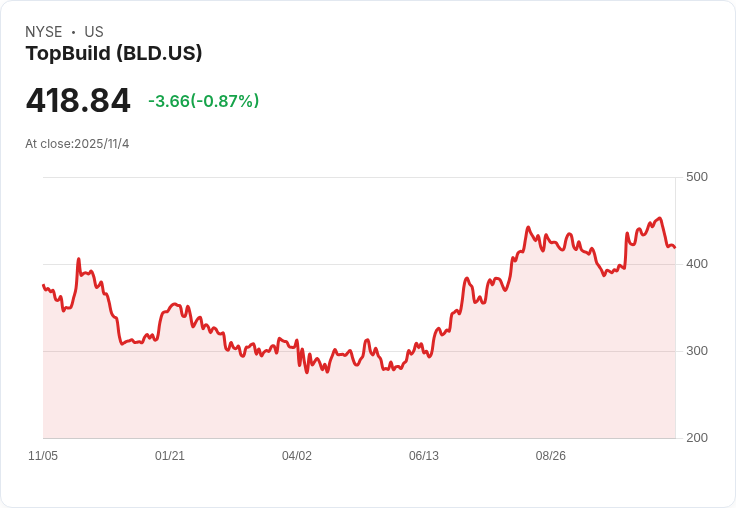Screen dimensions: 736x508
Task: Select the 418.84 closing price
Action: point(78,100)
